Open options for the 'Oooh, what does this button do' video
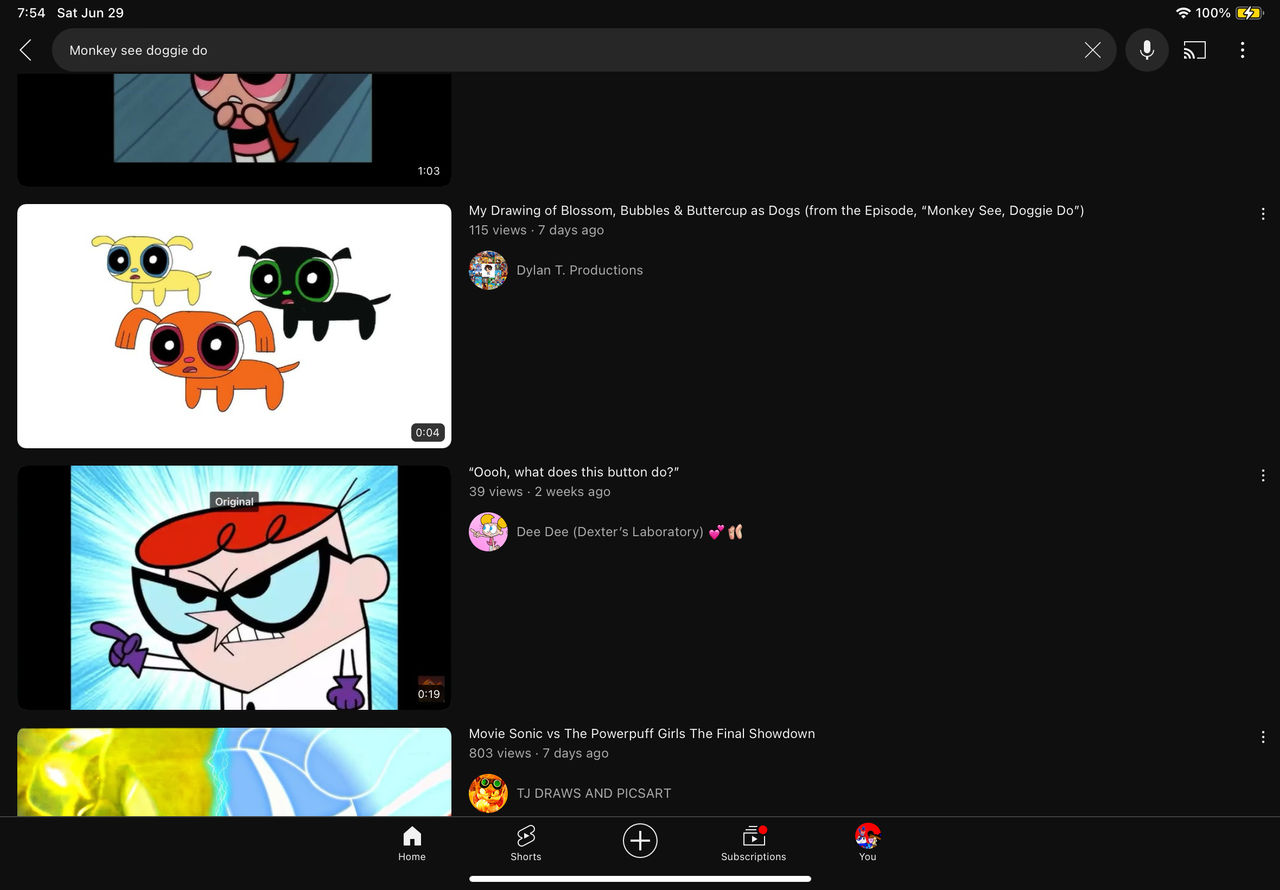The width and height of the screenshot is (1280, 890). [x=1263, y=476]
